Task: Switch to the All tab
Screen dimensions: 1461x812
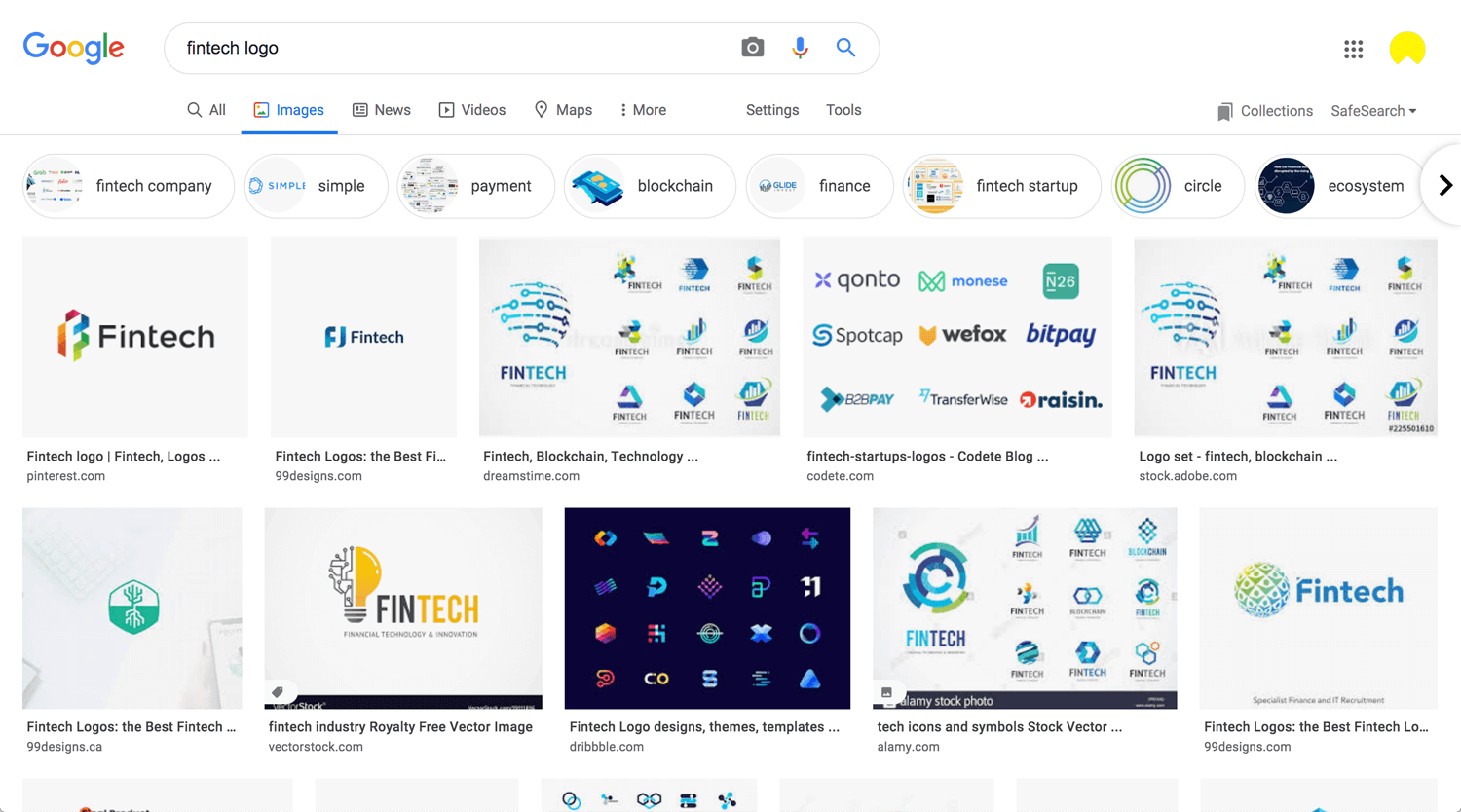Action: tap(206, 110)
